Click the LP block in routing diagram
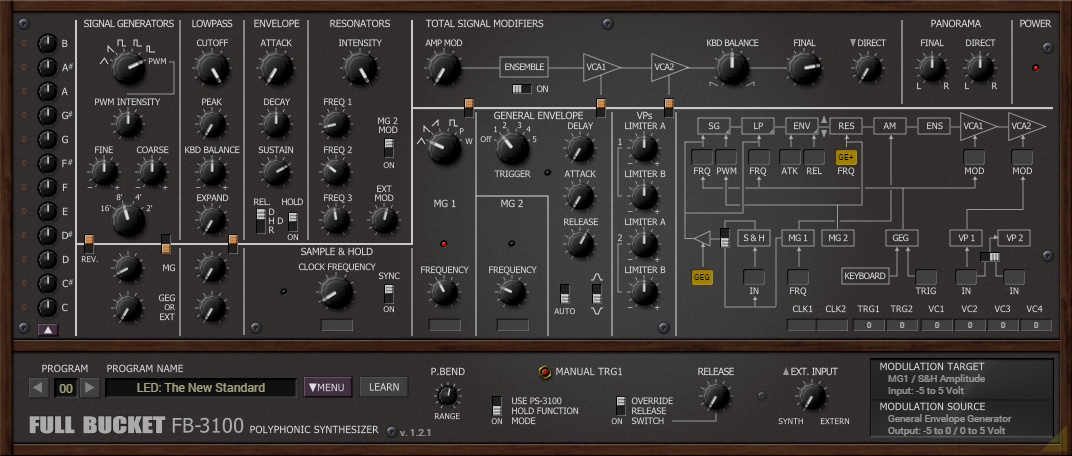The height and width of the screenshot is (456, 1072). coord(758,126)
